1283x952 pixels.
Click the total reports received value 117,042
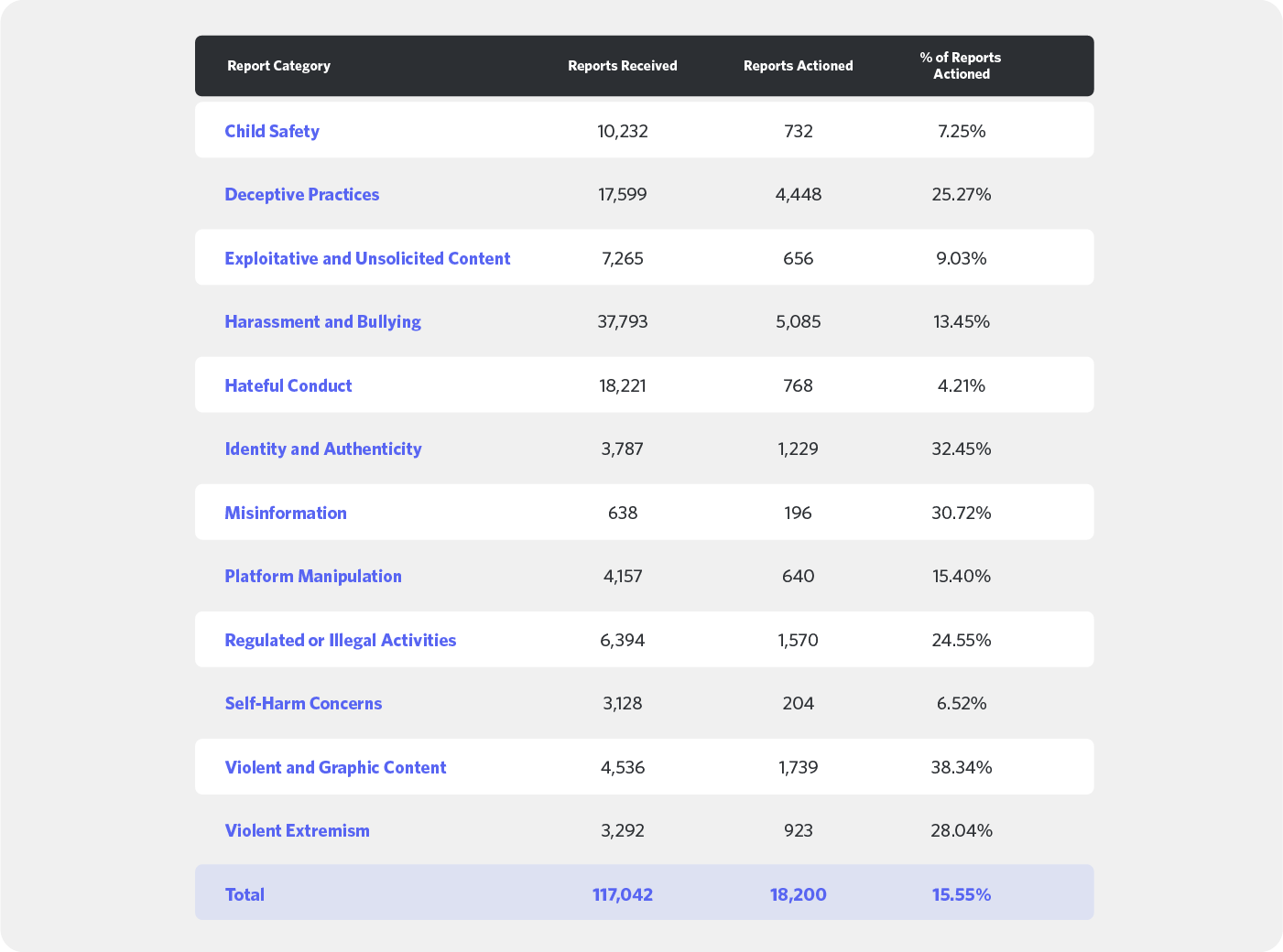coord(623,894)
